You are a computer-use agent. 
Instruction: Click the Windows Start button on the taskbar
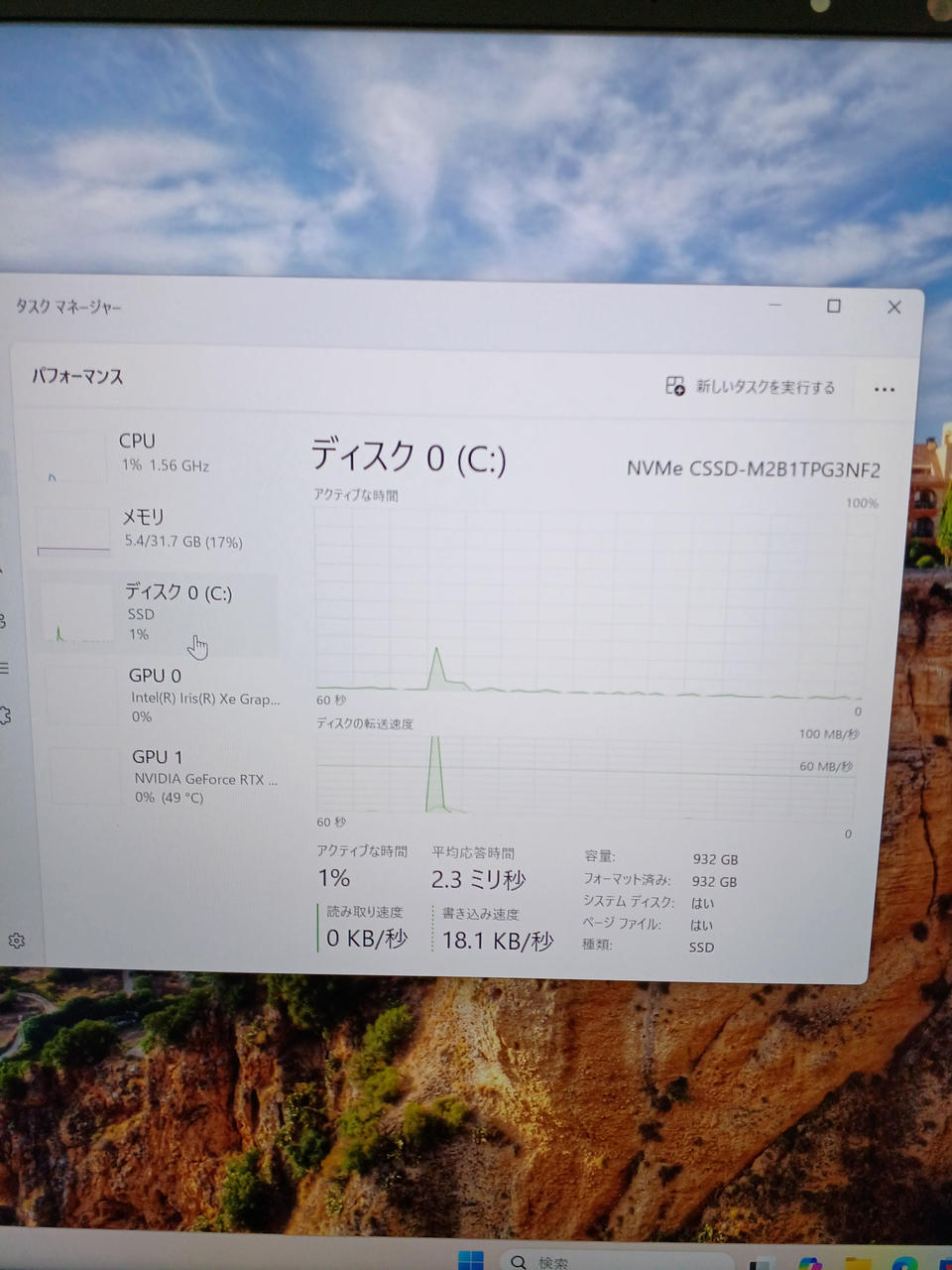(x=471, y=1260)
